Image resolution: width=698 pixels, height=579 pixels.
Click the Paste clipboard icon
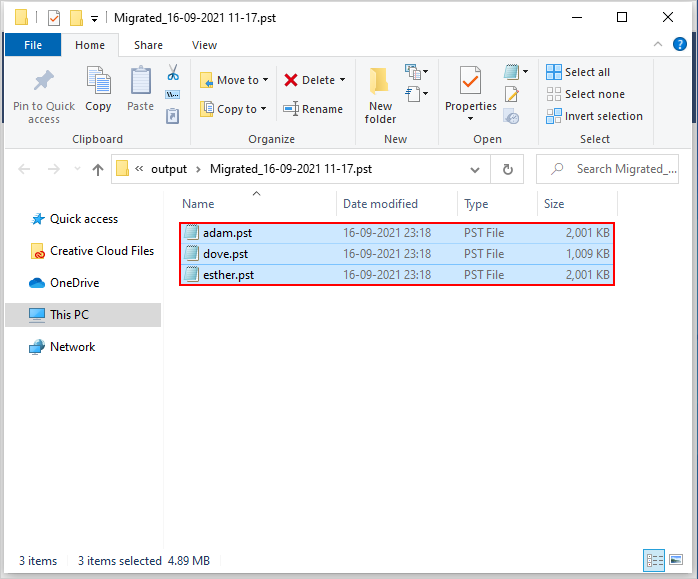click(141, 80)
